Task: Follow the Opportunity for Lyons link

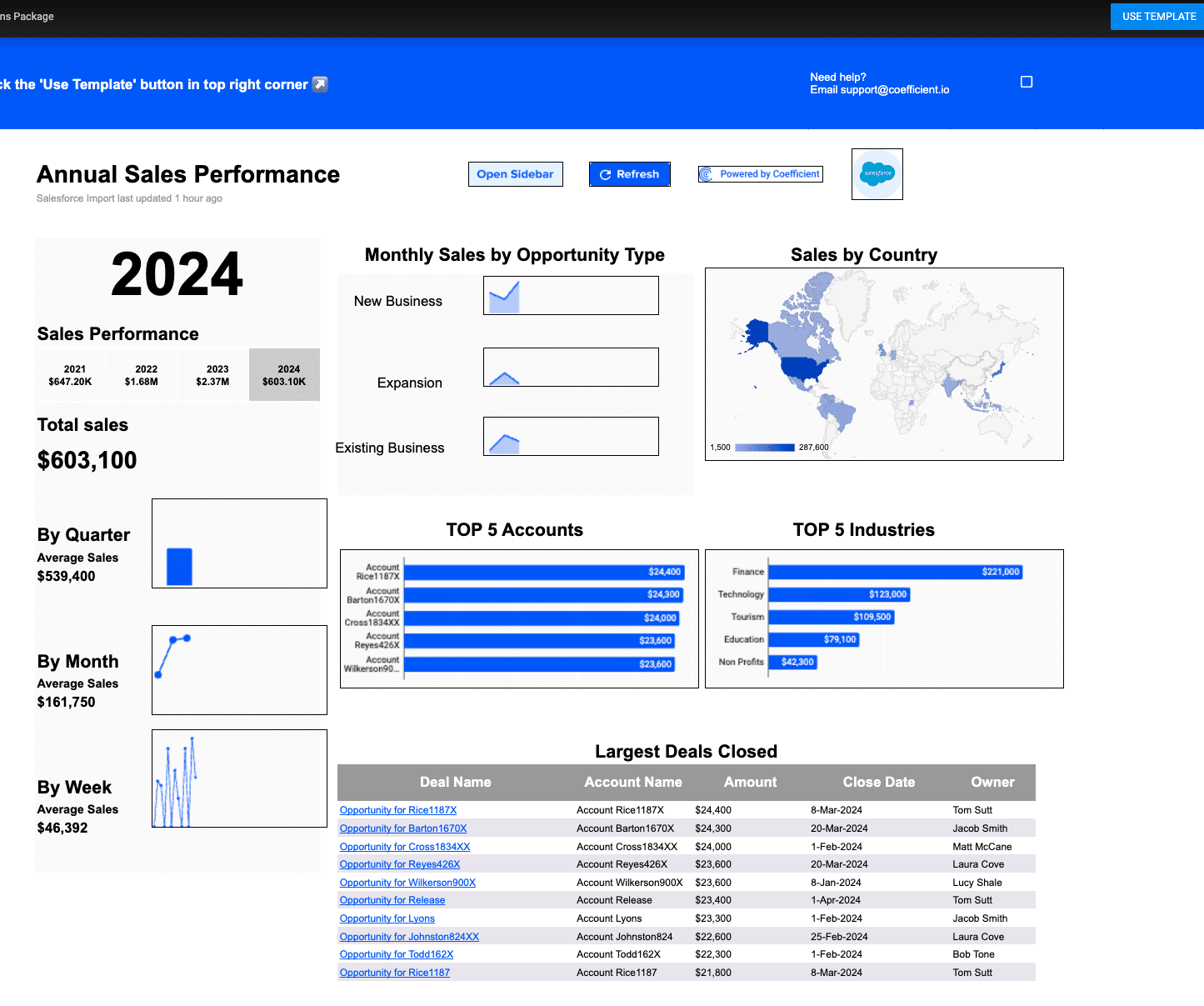Action: click(x=387, y=918)
